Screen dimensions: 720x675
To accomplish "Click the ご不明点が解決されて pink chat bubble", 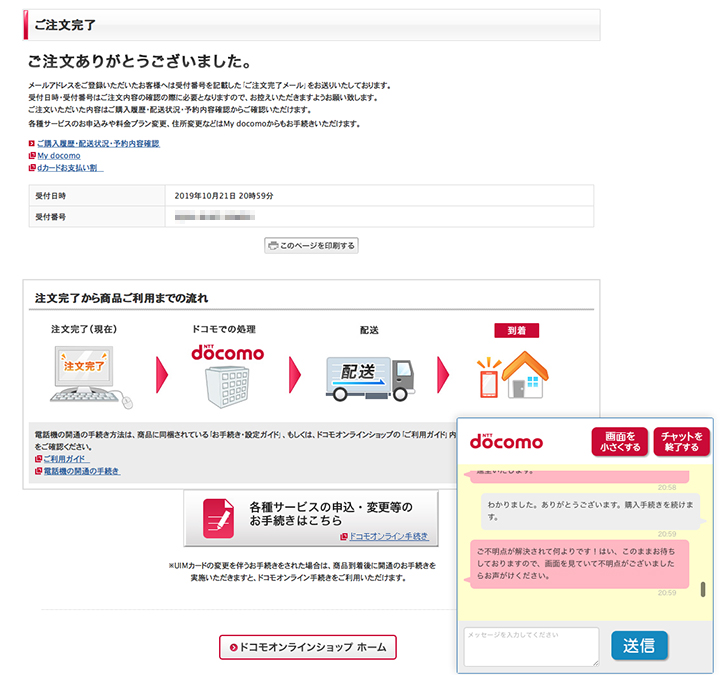I will 579,564.
